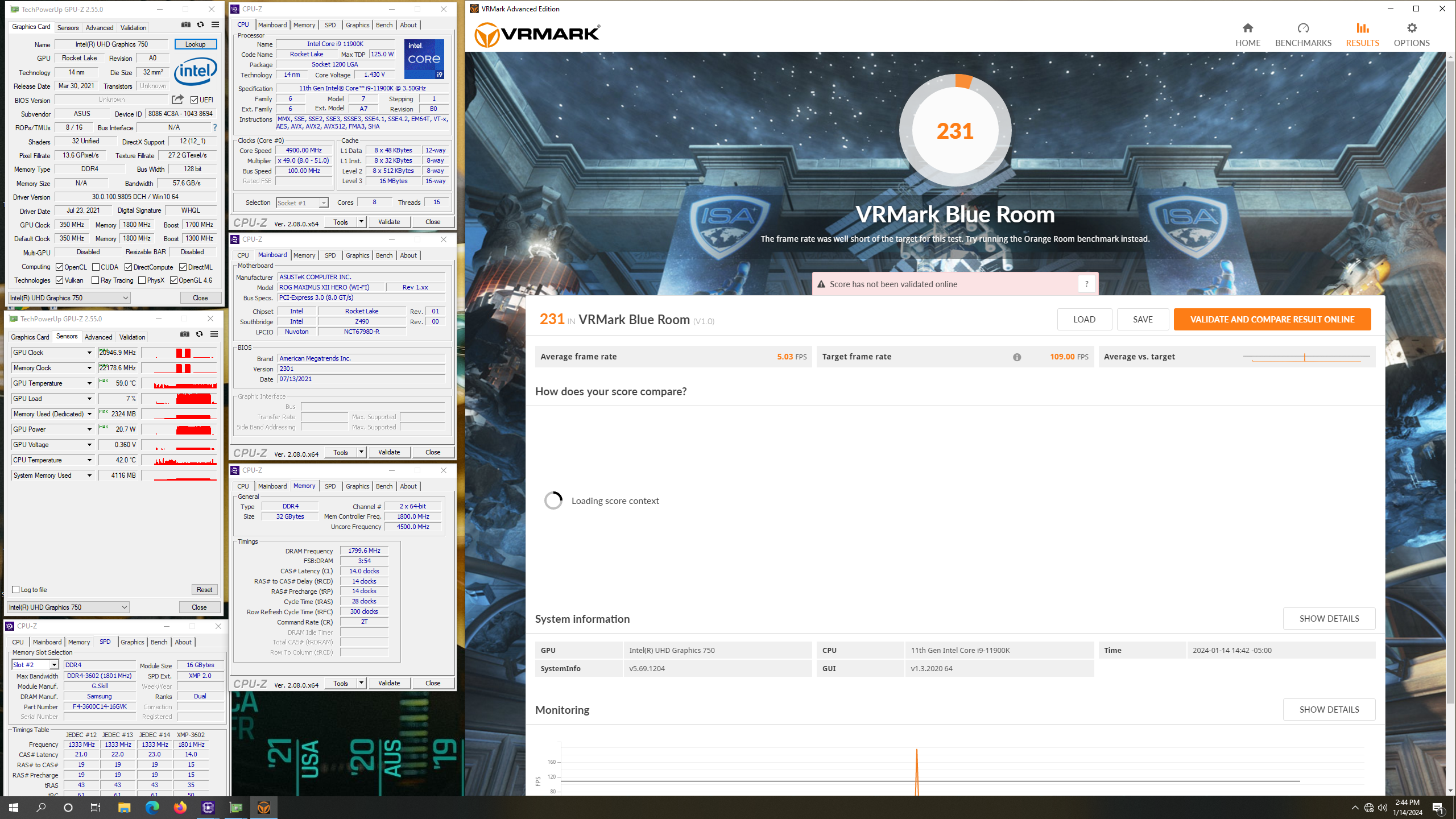The height and width of the screenshot is (819, 1456).
Task: Open Tools dropdown arrow in top CPU-Z window
Action: pos(361,222)
